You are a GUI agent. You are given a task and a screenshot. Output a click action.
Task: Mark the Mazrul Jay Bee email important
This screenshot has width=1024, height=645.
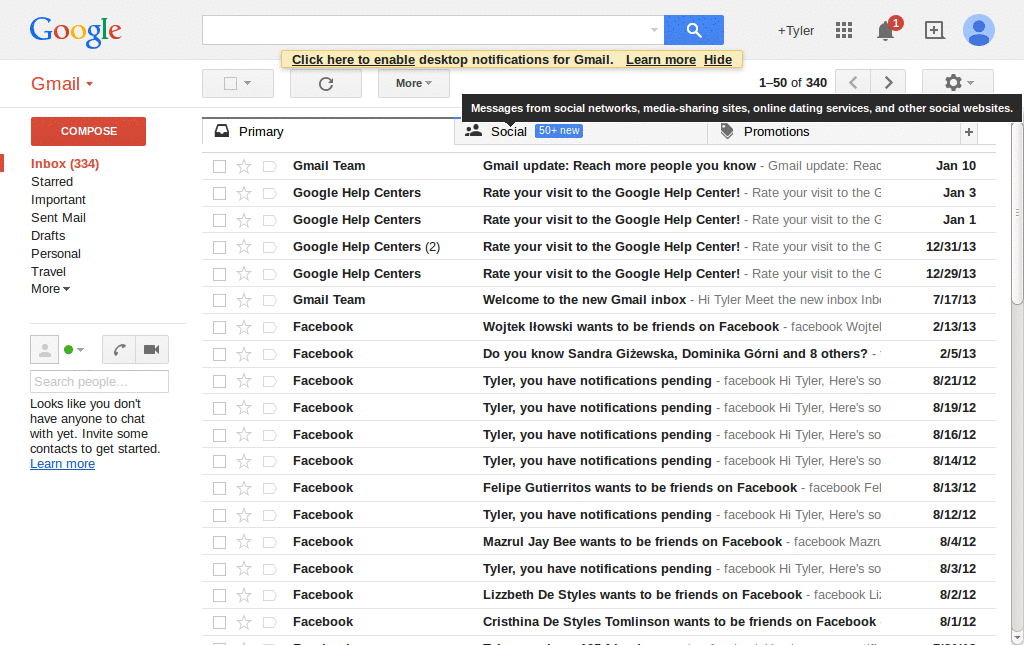[x=269, y=543]
